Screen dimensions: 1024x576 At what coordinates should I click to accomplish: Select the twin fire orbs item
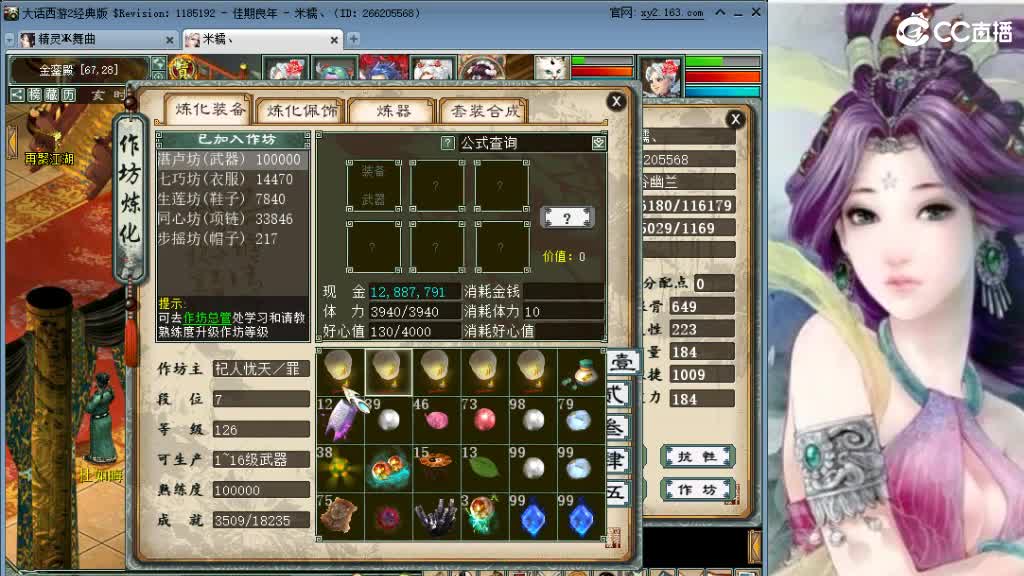point(388,468)
